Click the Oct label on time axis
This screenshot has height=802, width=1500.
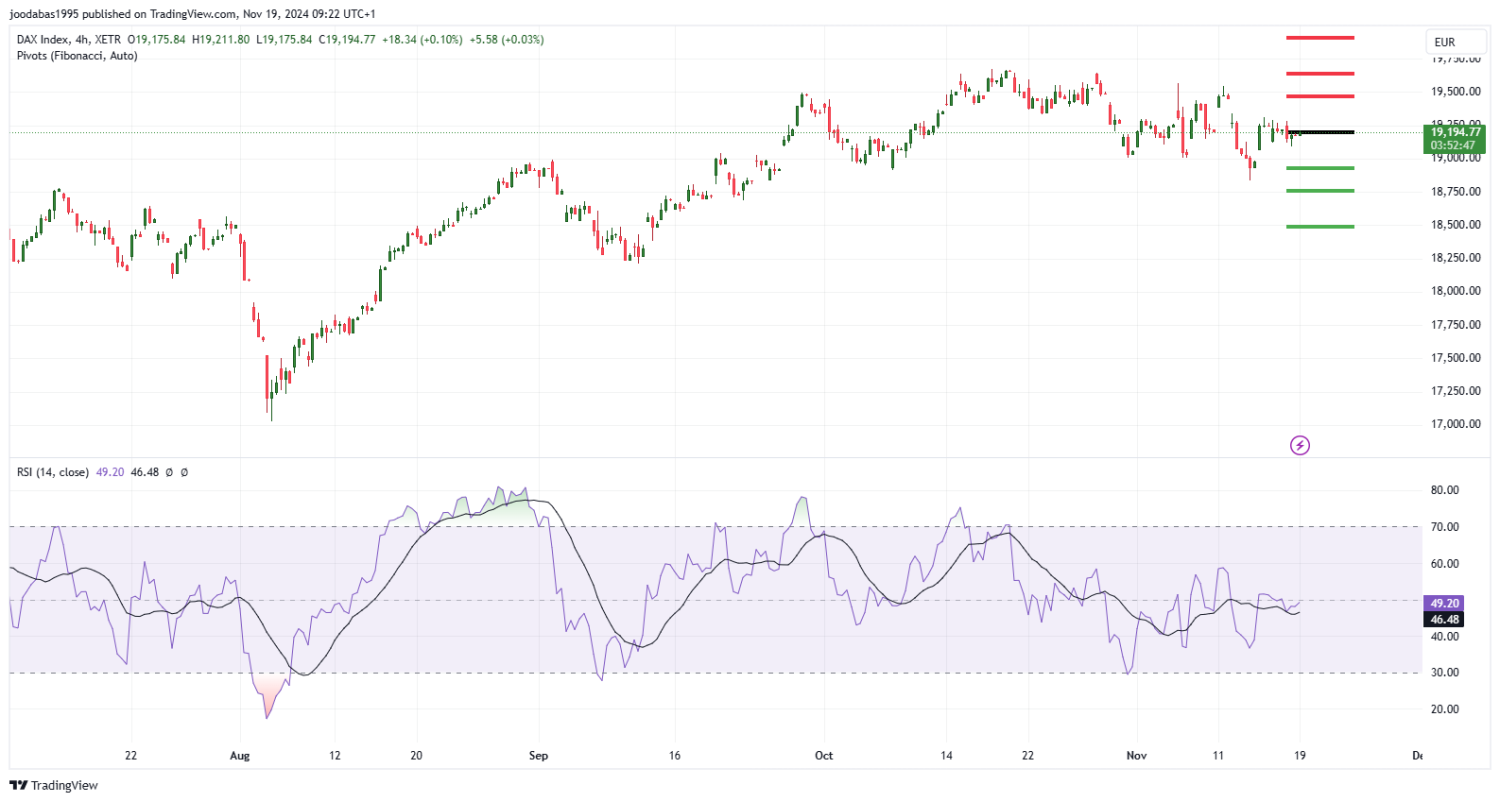[x=824, y=755]
